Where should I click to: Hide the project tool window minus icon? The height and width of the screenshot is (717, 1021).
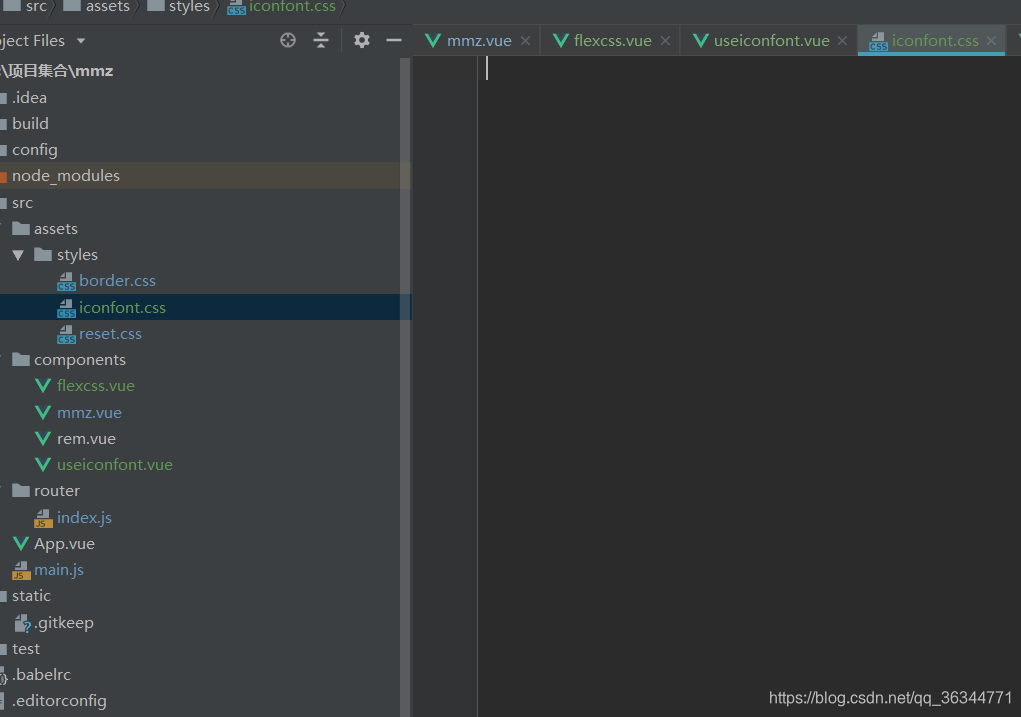pos(394,40)
